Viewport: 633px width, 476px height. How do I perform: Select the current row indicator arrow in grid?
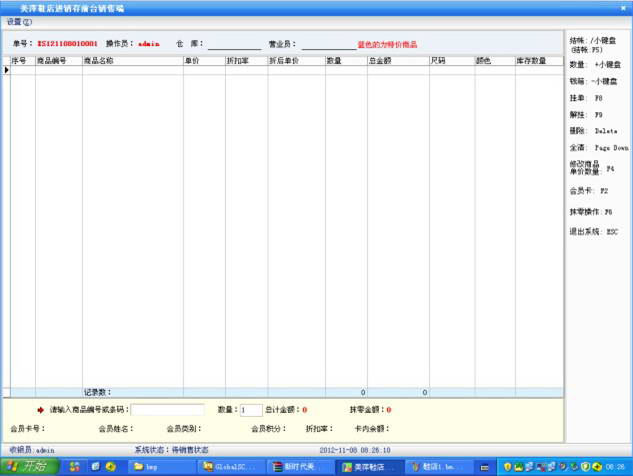click(x=6, y=70)
